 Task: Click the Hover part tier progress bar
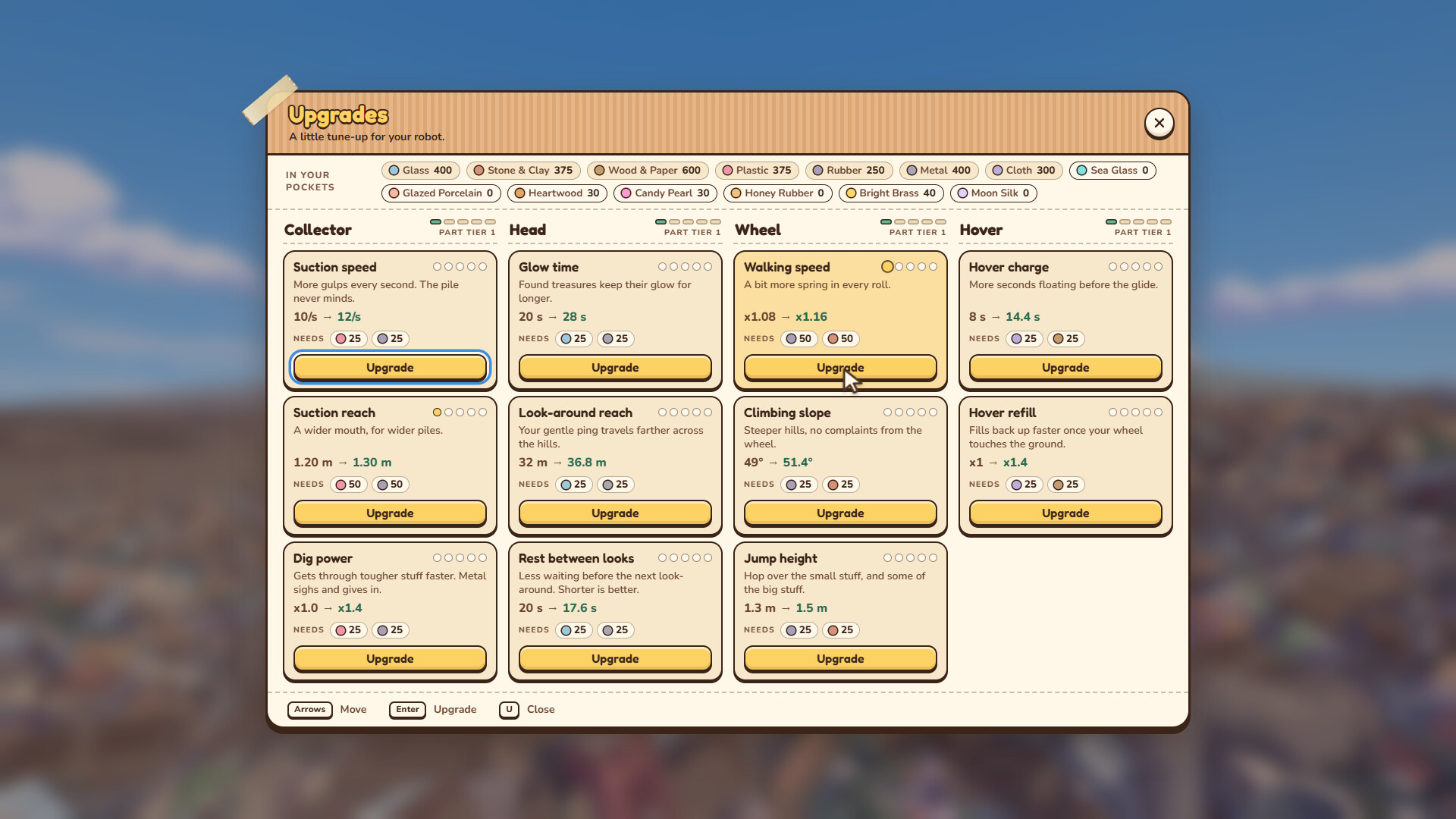click(x=1138, y=221)
